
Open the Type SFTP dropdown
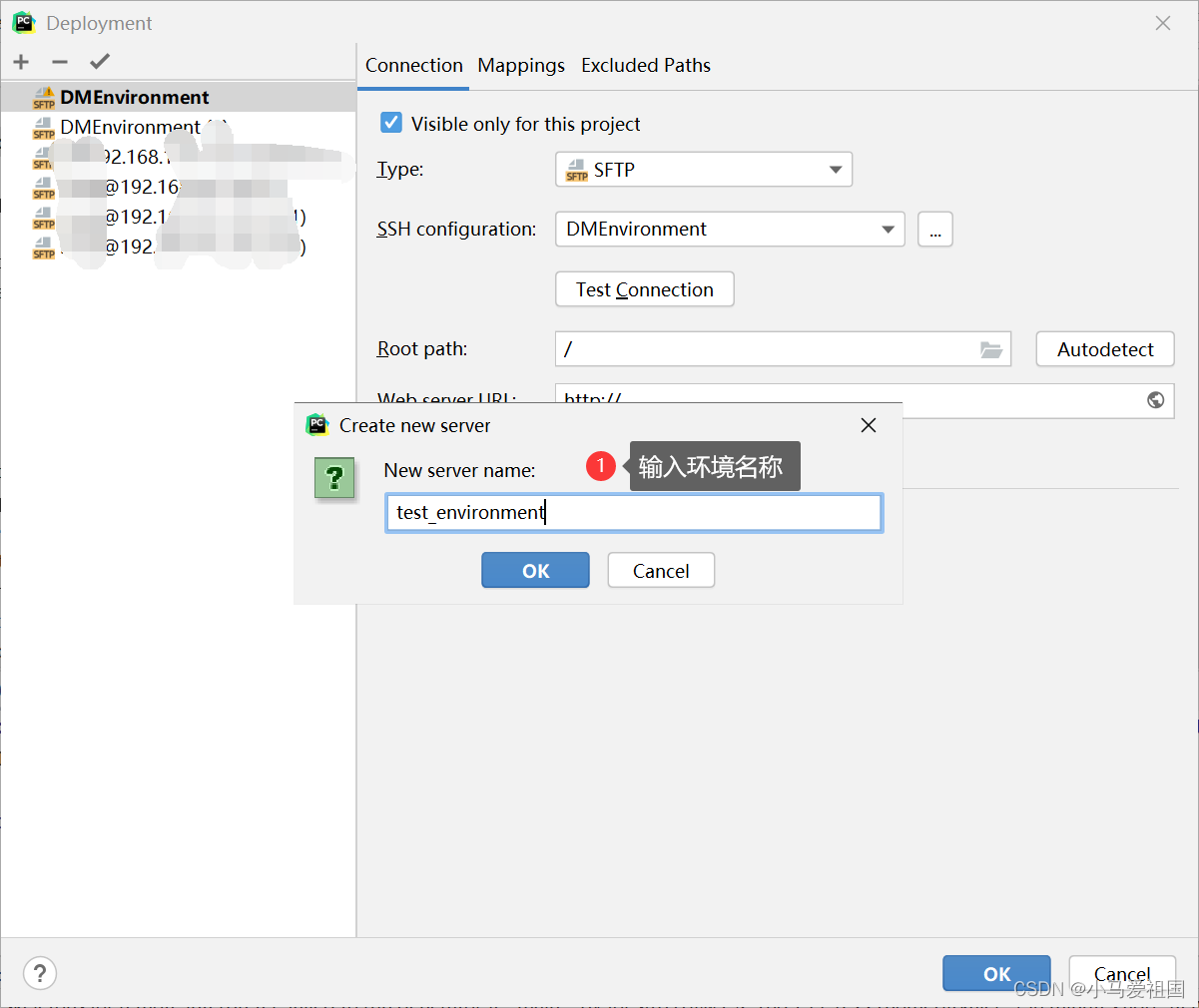(704, 170)
